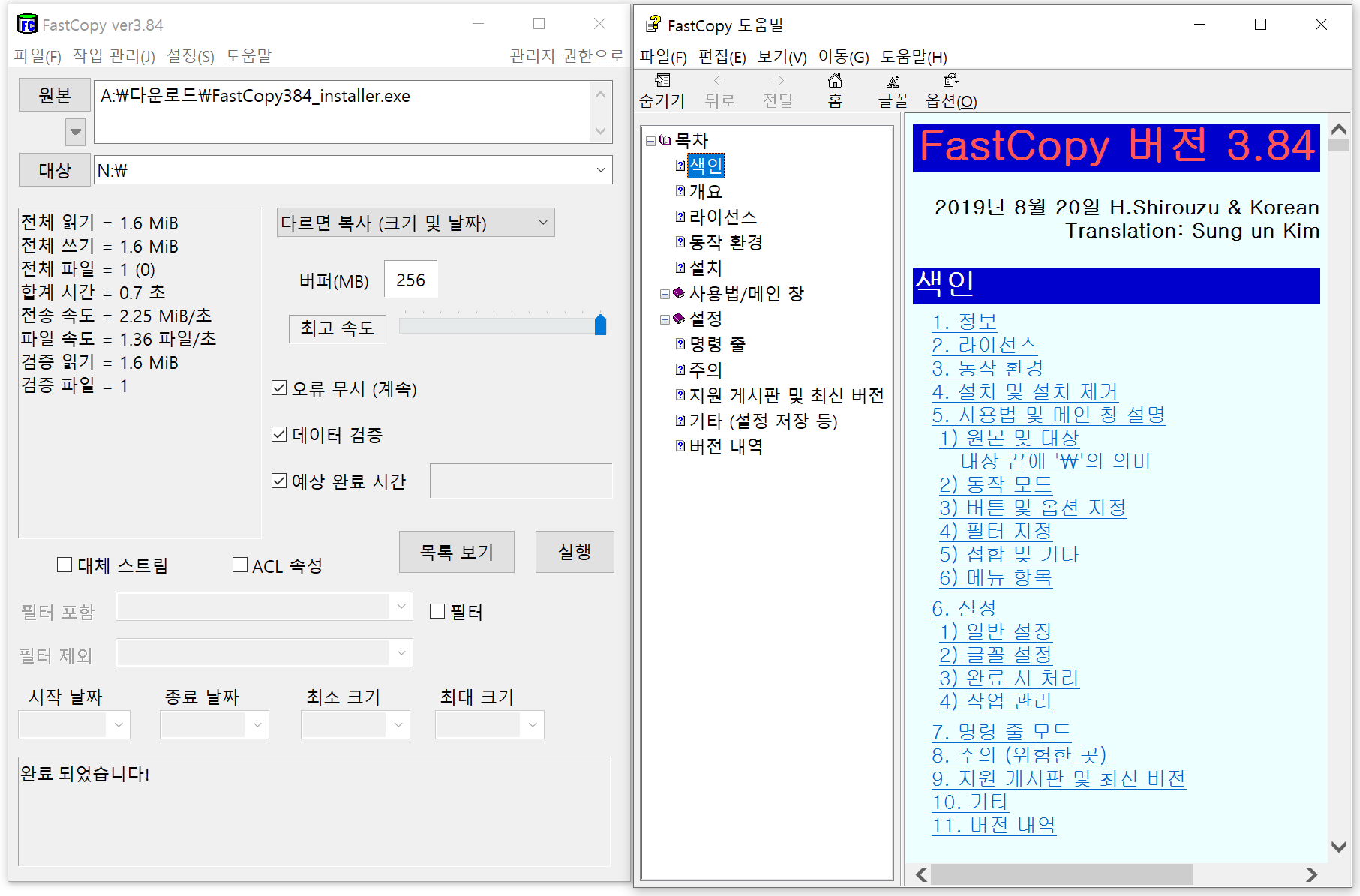Click the 원본 source button

55,95
